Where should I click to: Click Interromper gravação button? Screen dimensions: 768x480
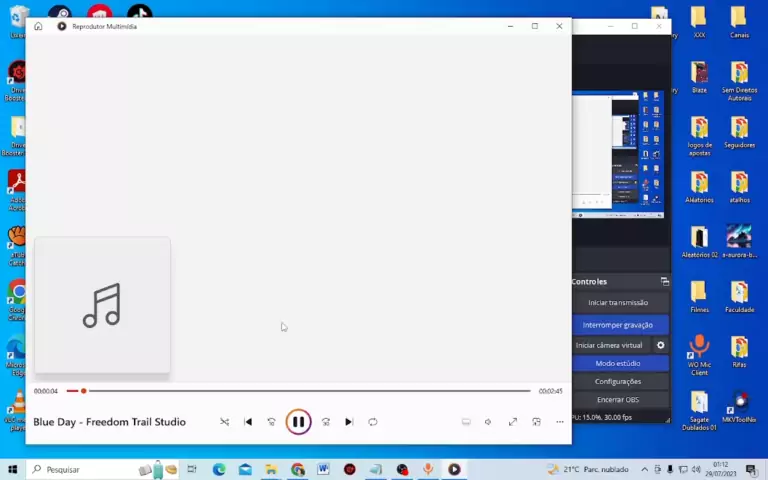pyautogui.click(x=618, y=325)
